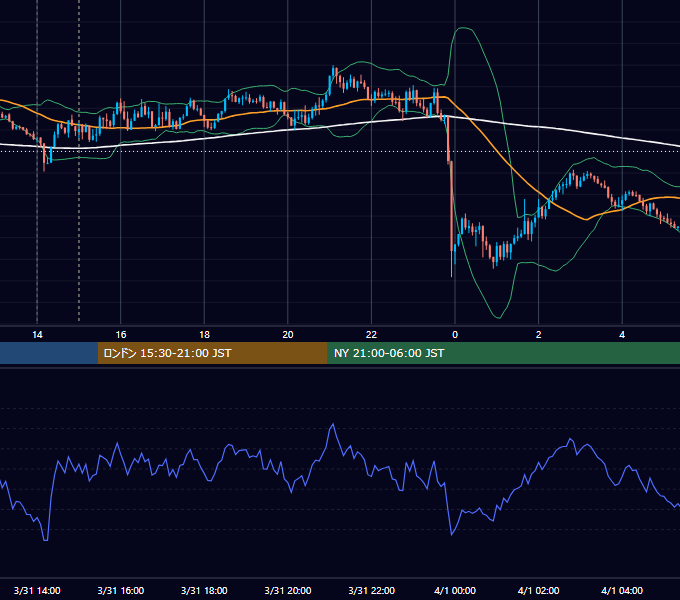The image size is (680, 600).
Task: Click the 4 hour axis label
Action: (x=622, y=335)
